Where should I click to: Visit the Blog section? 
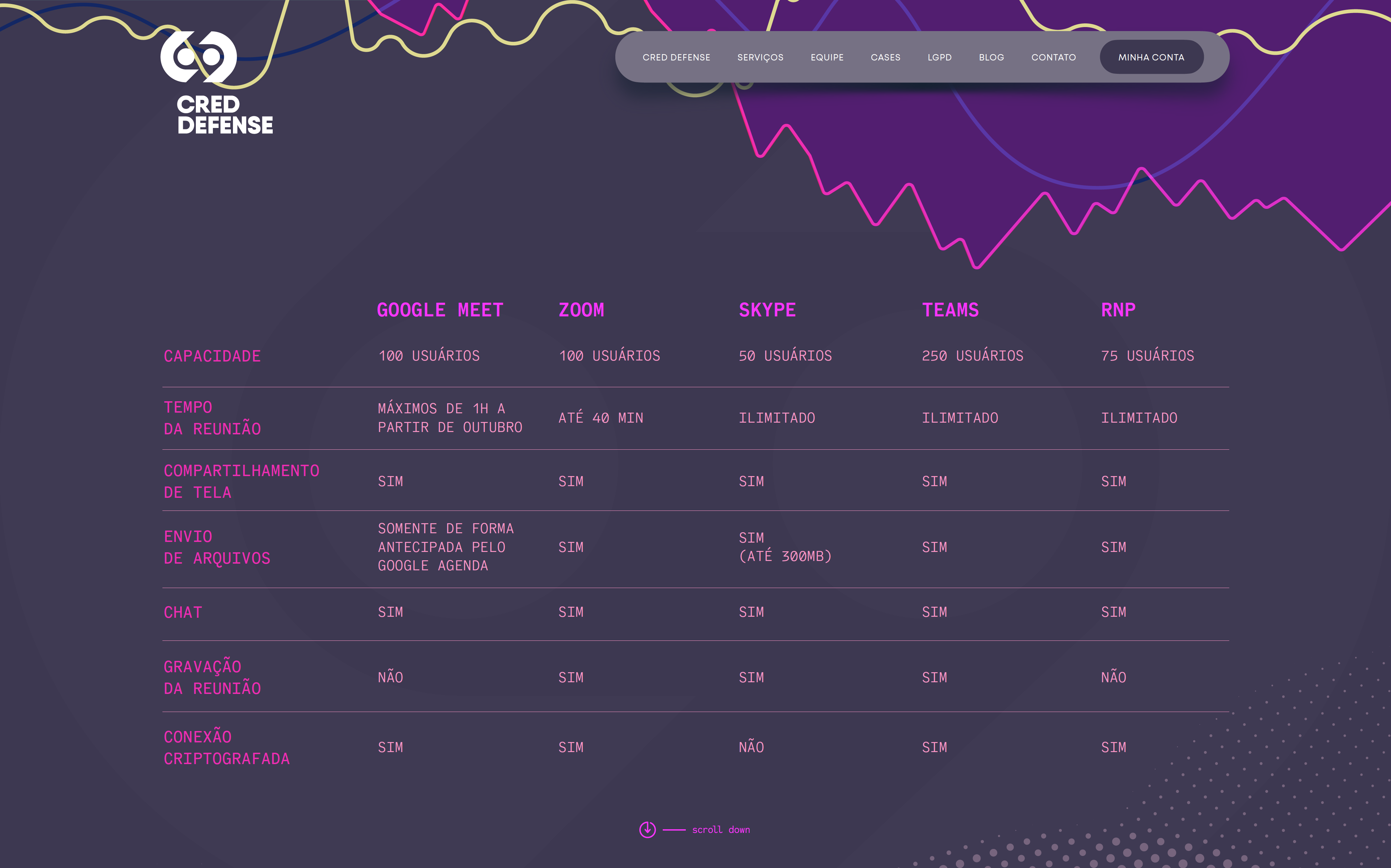[x=991, y=57]
